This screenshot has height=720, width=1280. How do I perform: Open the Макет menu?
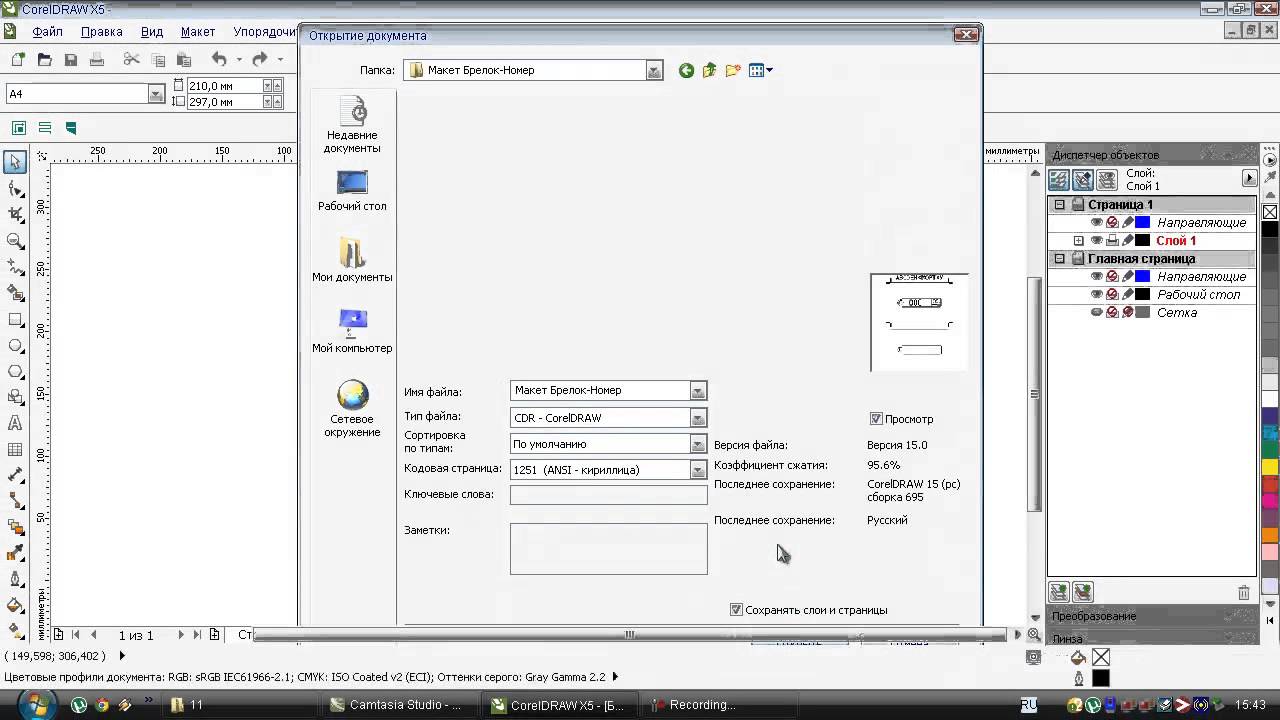pyautogui.click(x=197, y=32)
